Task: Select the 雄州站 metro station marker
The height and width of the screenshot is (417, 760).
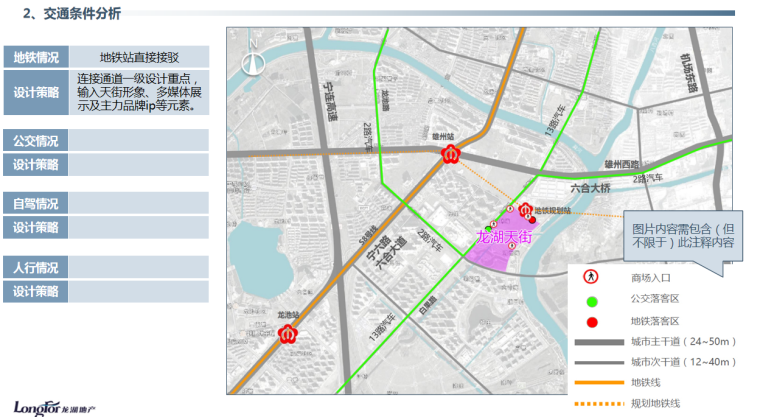Action: (451, 155)
